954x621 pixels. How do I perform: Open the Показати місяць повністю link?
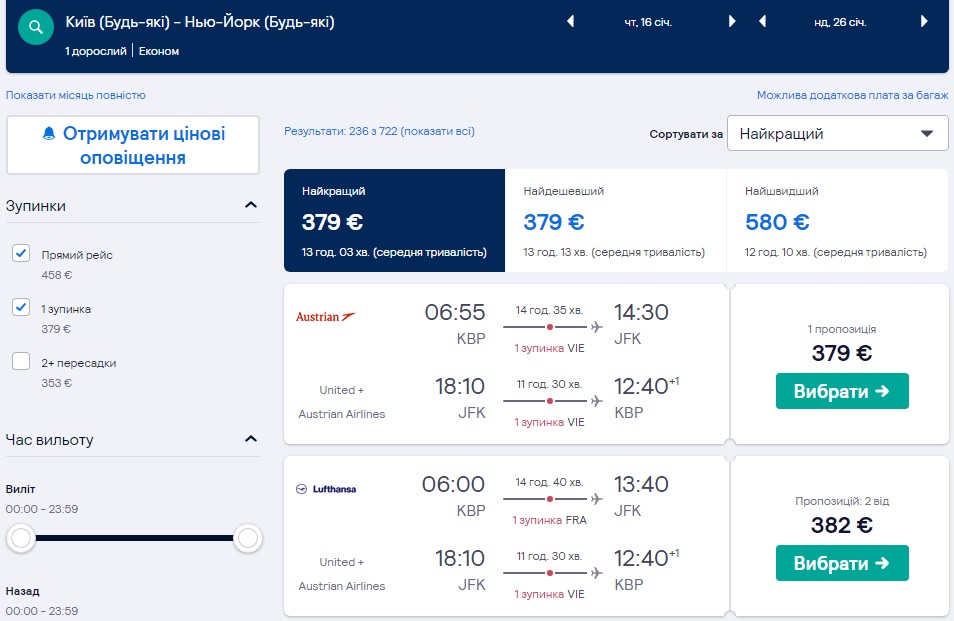(76, 95)
